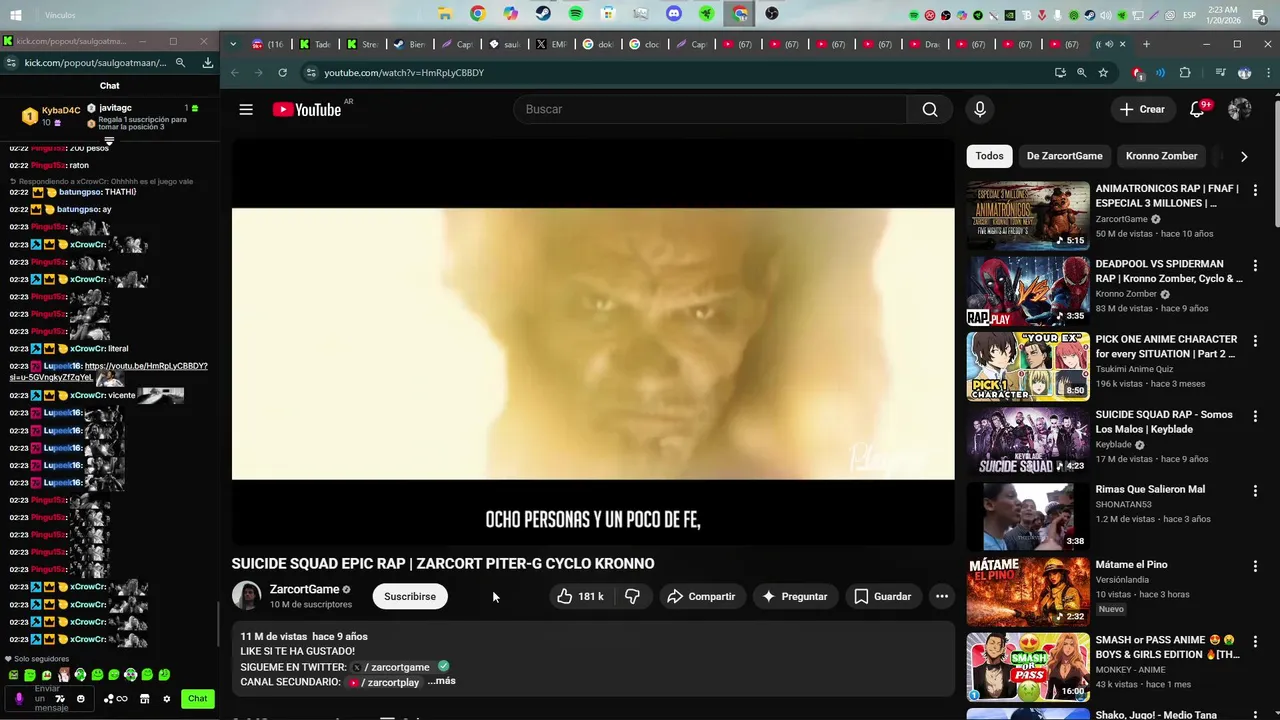Send message with green Chat button

tap(198, 699)
